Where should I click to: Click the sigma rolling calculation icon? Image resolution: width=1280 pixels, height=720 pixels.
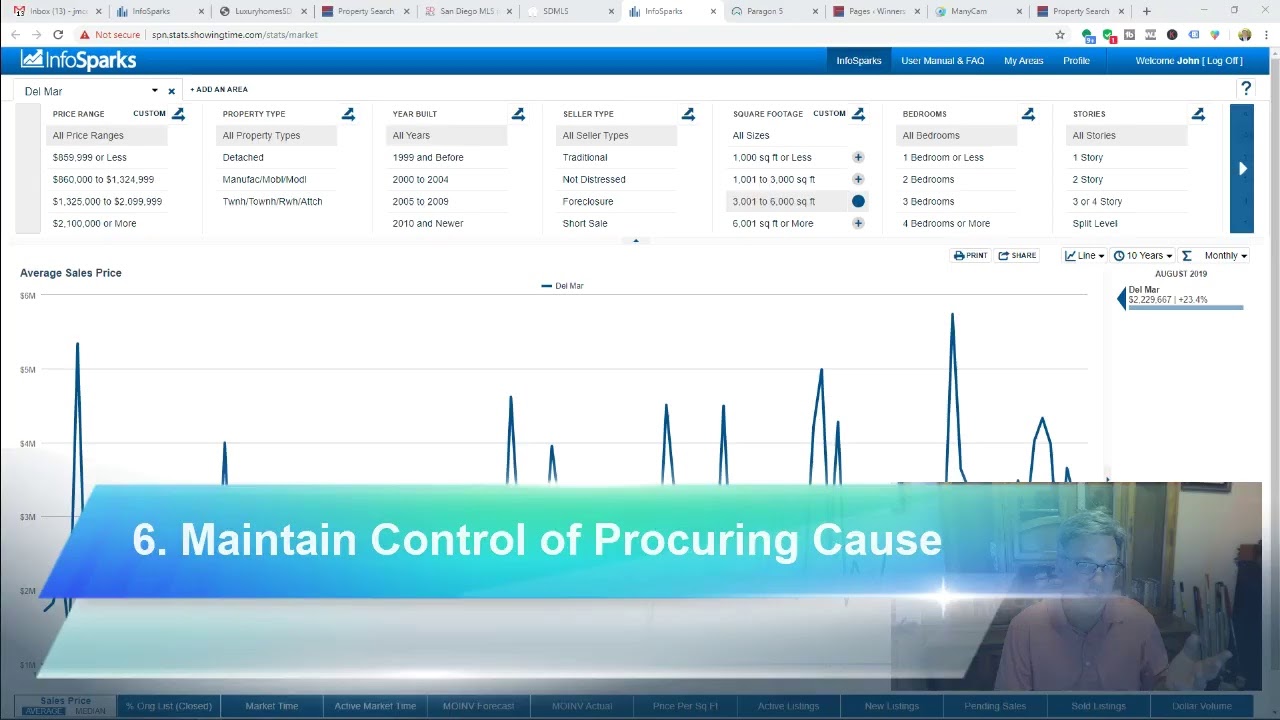(1187, 255)
